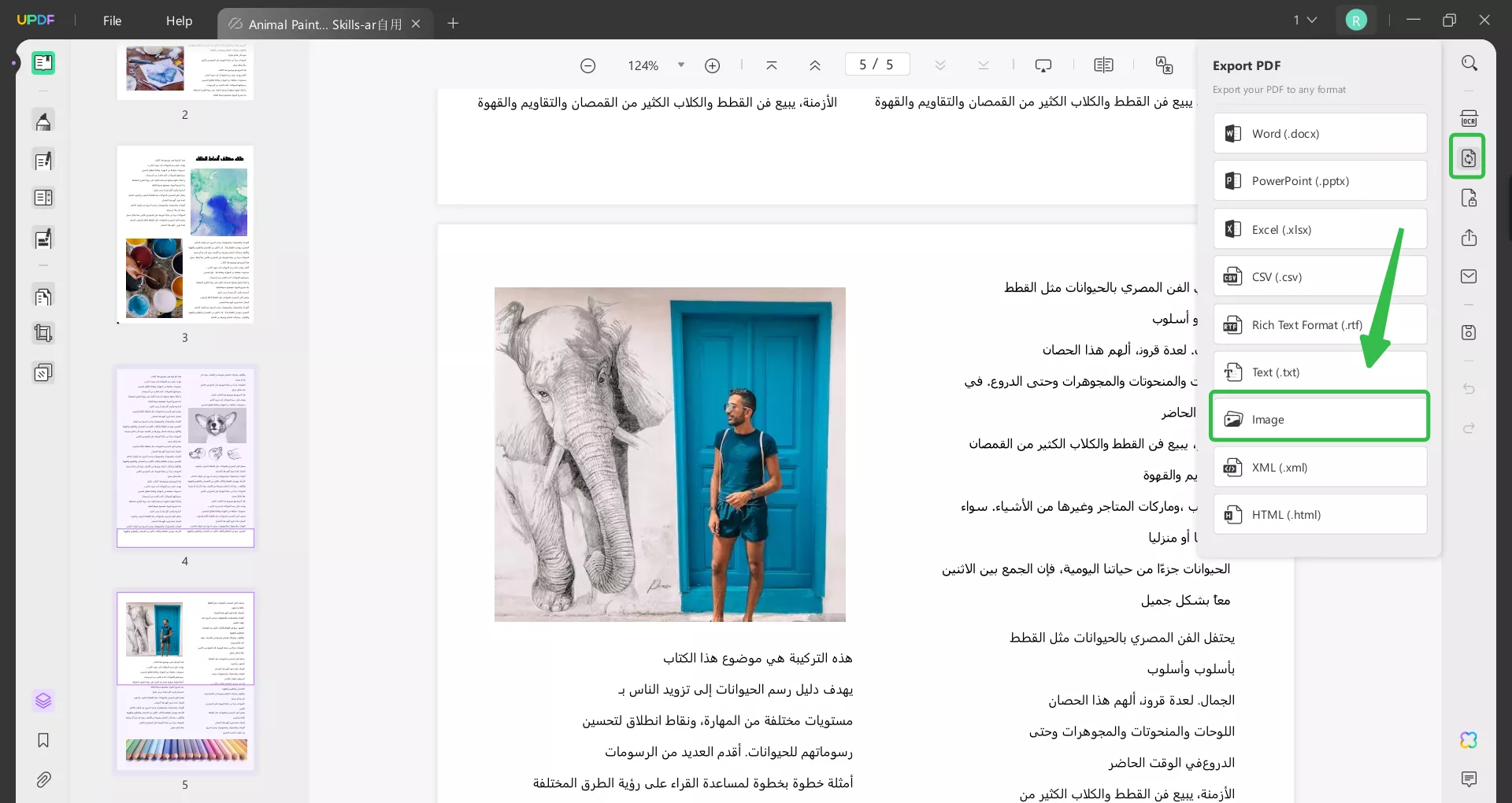The image size is (1512, 803).
Task: Select the Comment highlighter tool
Action: click(43, 121)
